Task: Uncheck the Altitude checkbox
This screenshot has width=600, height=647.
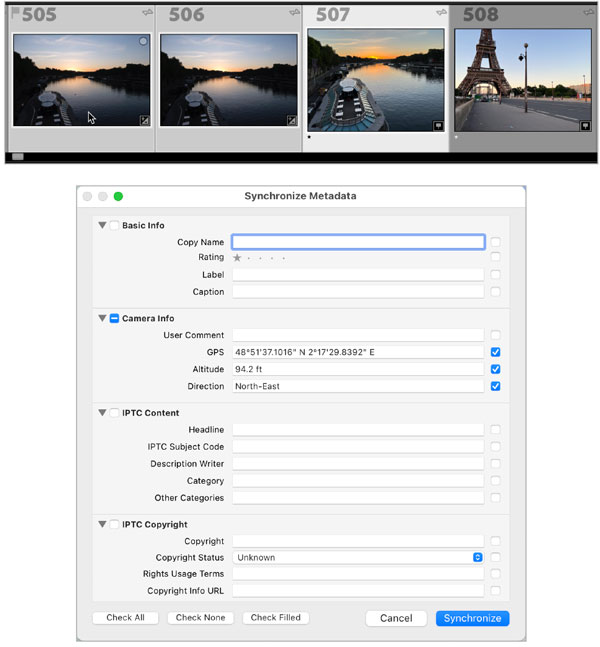Action: point(496,369)
